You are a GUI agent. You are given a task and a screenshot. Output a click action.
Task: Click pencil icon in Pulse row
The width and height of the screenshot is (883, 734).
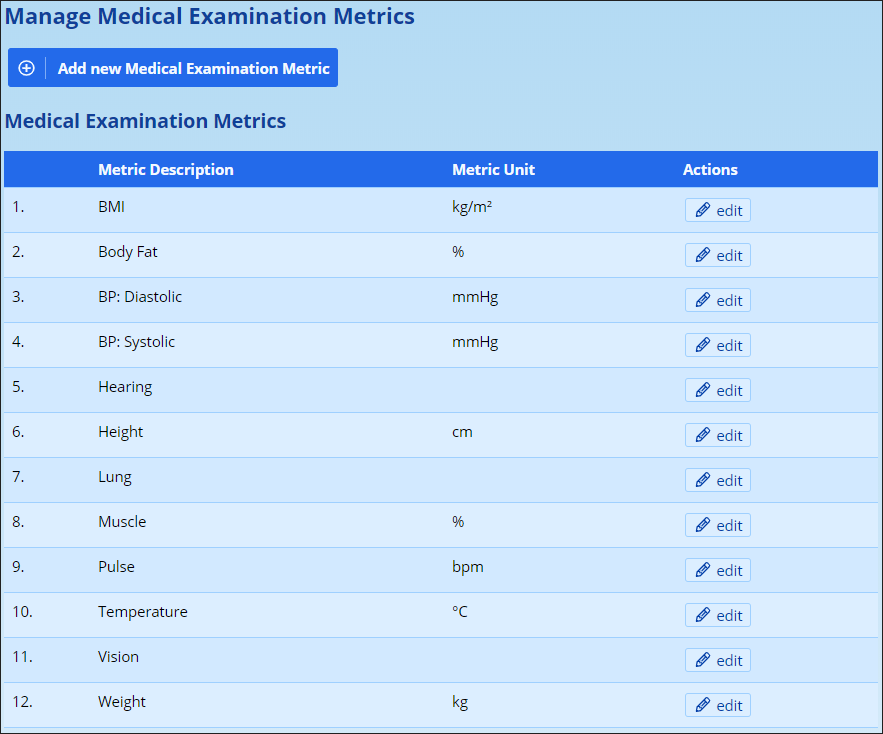(x=702, y=570)
